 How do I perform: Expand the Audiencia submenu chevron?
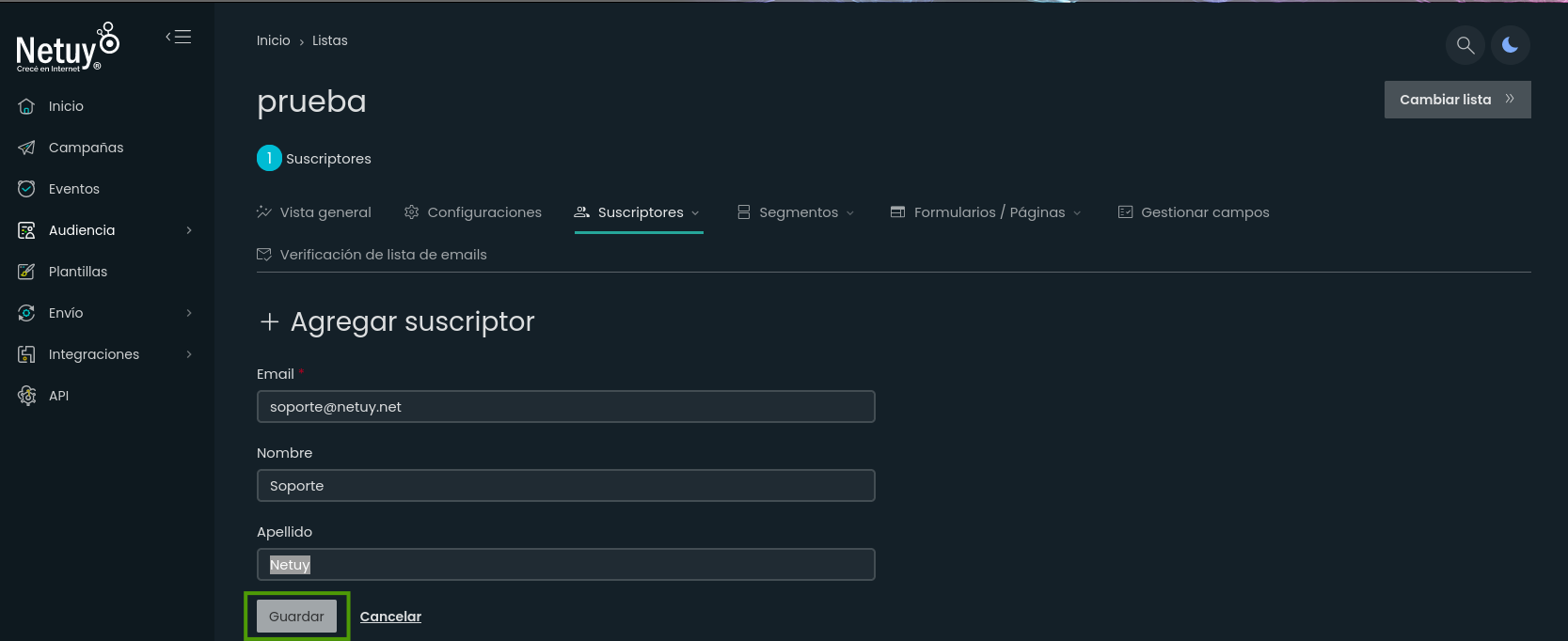click(x=189, y=230)
